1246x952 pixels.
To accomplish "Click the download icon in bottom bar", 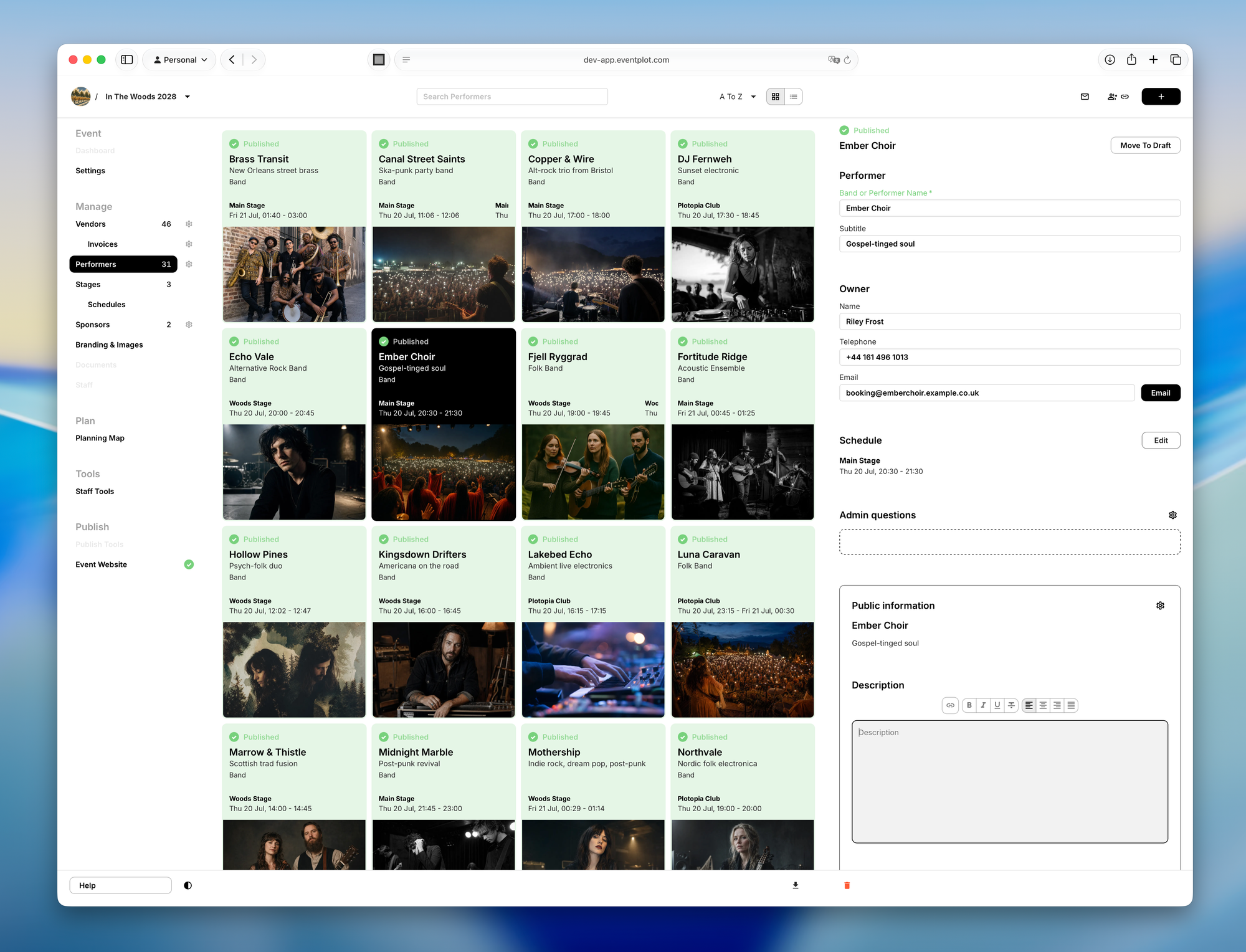I will tap(796, 885).
